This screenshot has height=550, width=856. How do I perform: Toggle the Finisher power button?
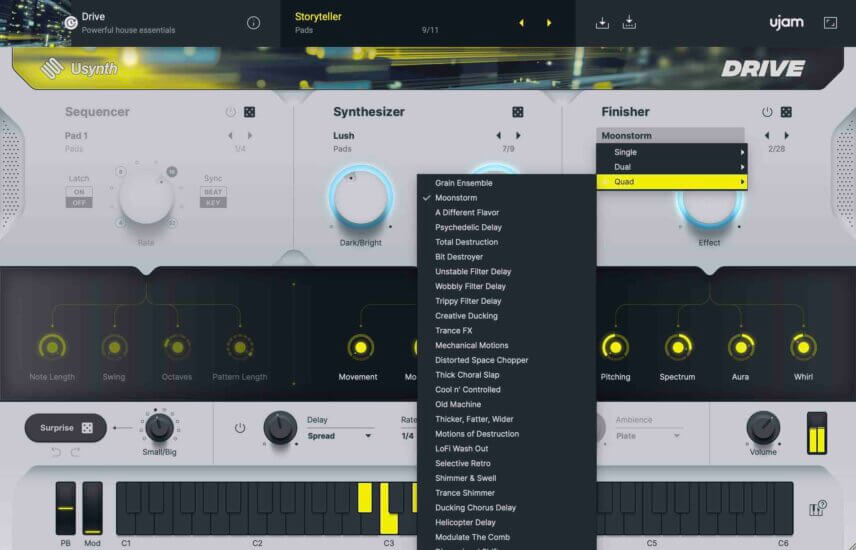pos(767,112)
